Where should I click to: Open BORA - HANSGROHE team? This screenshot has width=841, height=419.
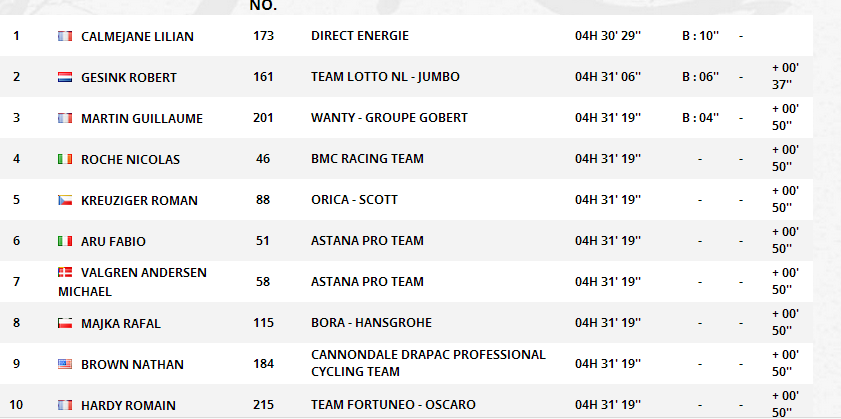tap(371, 322)
